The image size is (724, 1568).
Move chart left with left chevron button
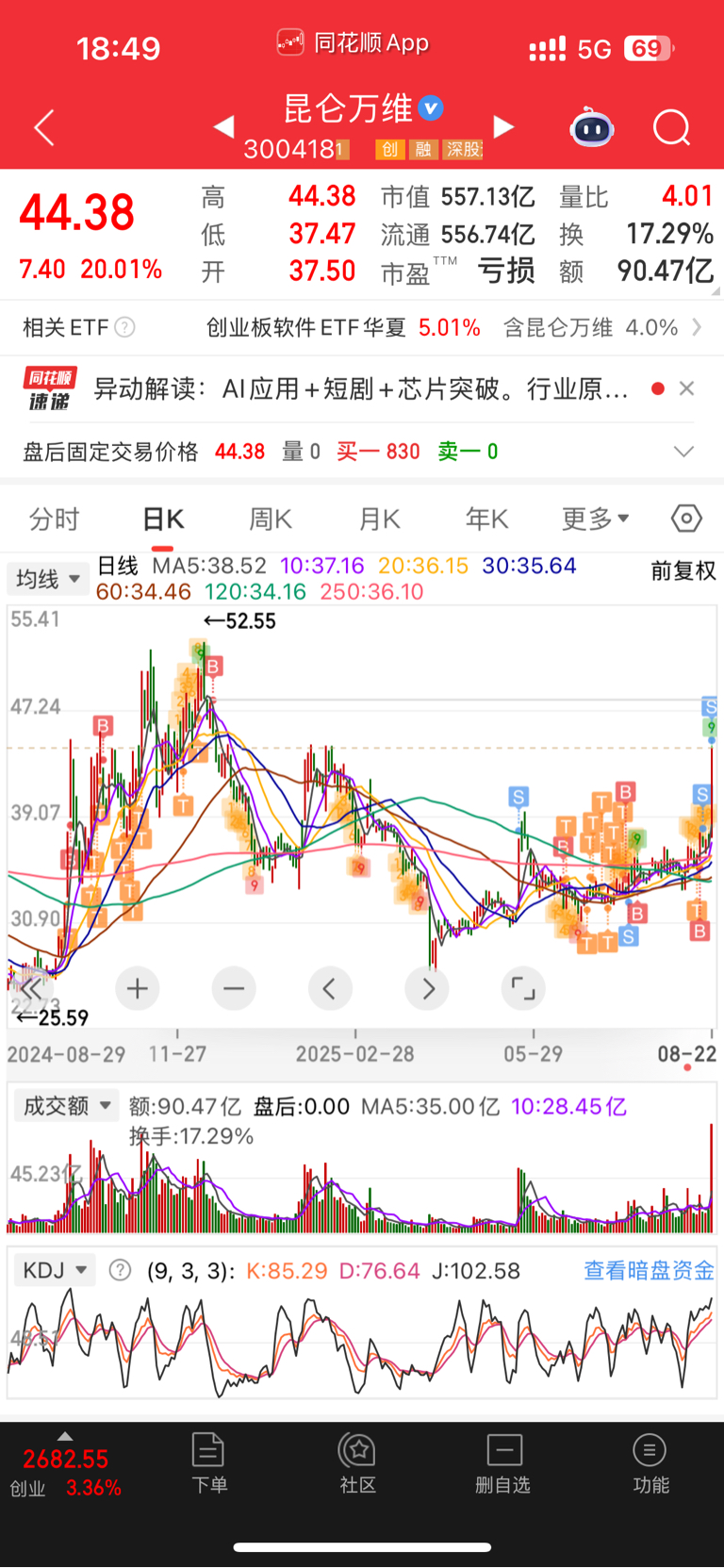tap(330, 988)
